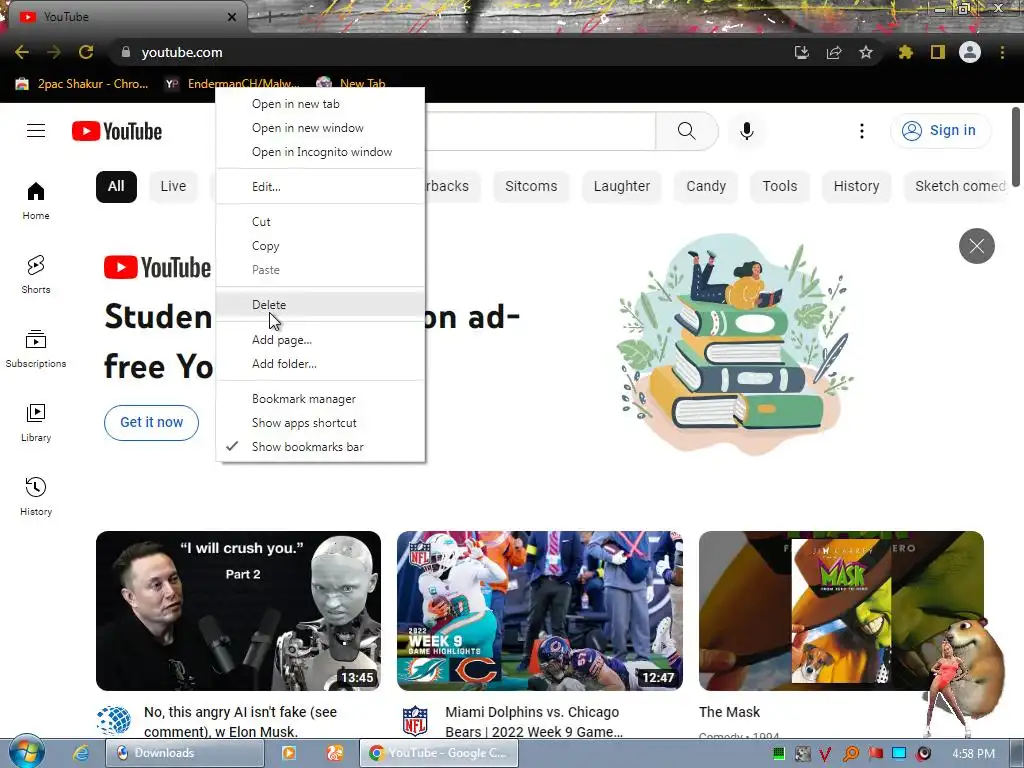Open Elon Musk AI video thumbnail
This screenshot has width=1024, height=768.
(x=238, y=611)
